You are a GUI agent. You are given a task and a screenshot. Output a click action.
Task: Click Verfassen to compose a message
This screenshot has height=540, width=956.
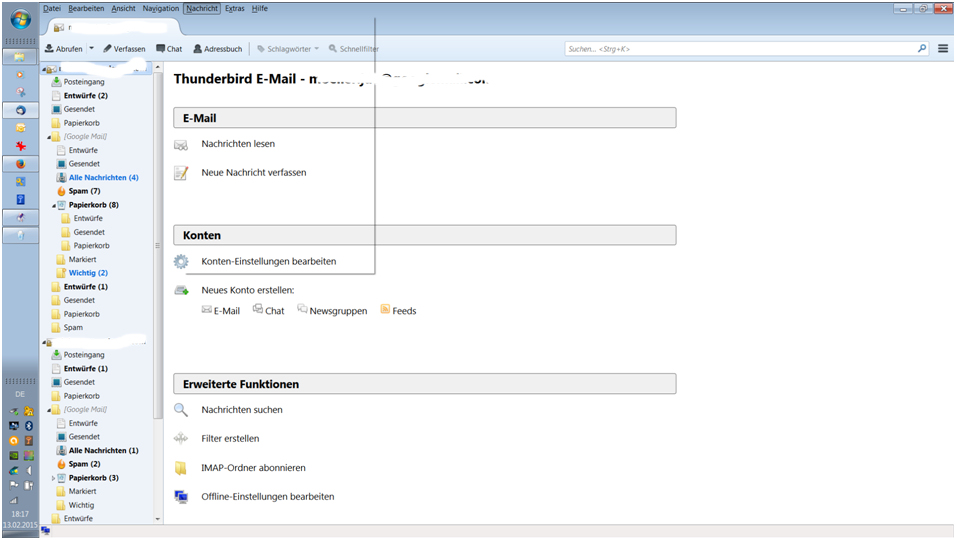pyautogui.click(x=124, y=49)
